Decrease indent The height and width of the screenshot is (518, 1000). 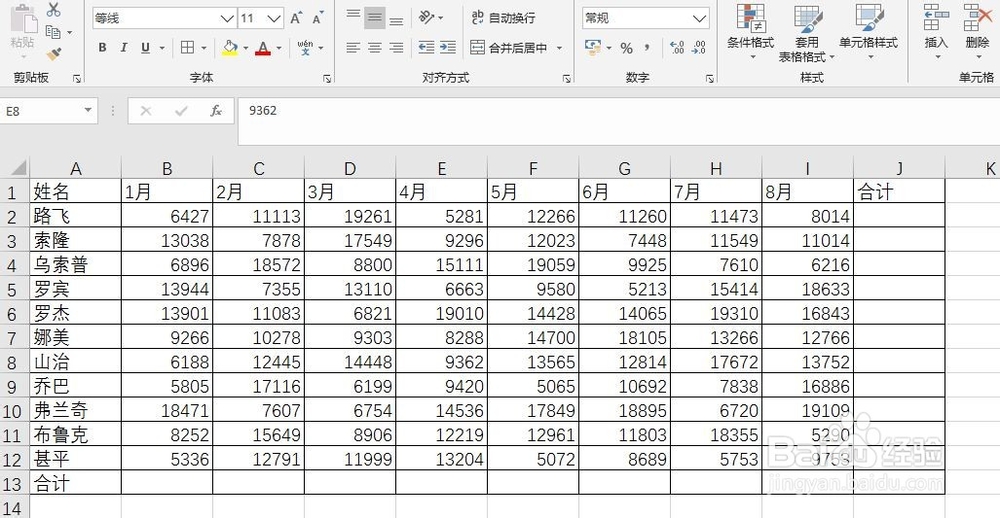(426, 47)
